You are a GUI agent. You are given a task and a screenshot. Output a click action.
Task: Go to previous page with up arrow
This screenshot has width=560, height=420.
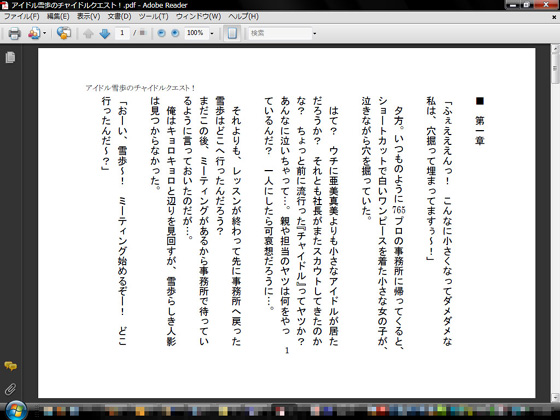(x=88, y=34)
